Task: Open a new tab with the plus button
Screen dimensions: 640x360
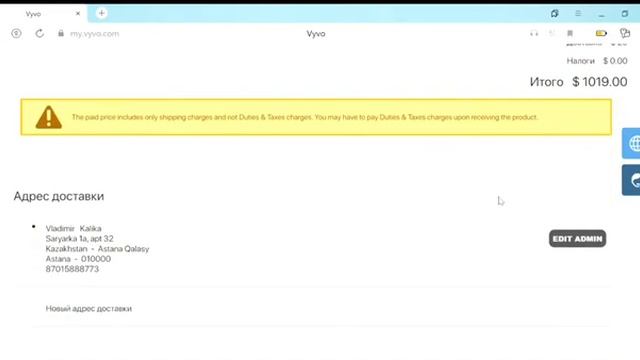Action: pyautogui.click(x=102, y=13)
